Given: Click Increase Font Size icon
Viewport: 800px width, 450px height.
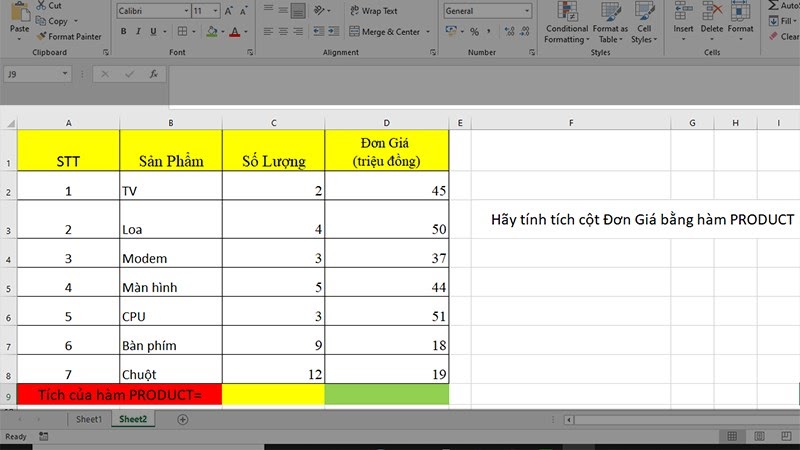Looking at the screenshot, I should (229, 11).
